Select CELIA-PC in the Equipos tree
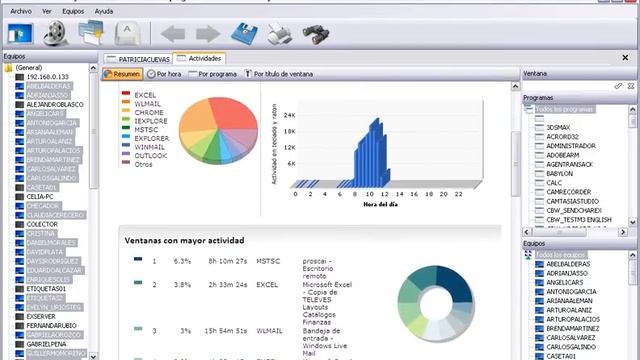The image size is (640, 360). point(40,197)
